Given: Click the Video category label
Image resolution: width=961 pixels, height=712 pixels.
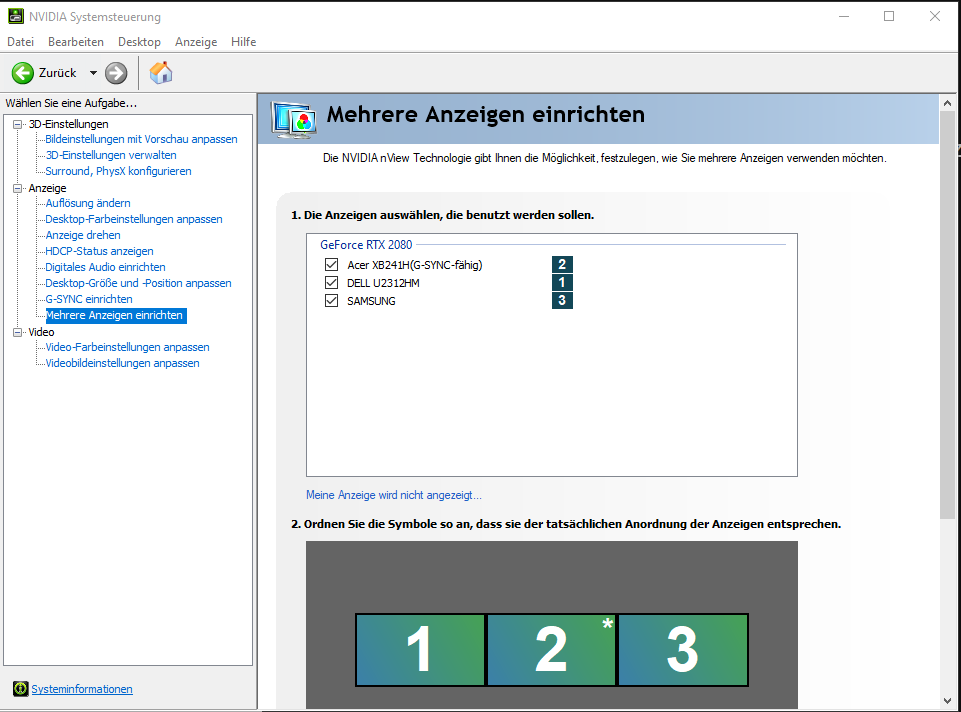Looking at the screenshot, I should click(41, 332).
